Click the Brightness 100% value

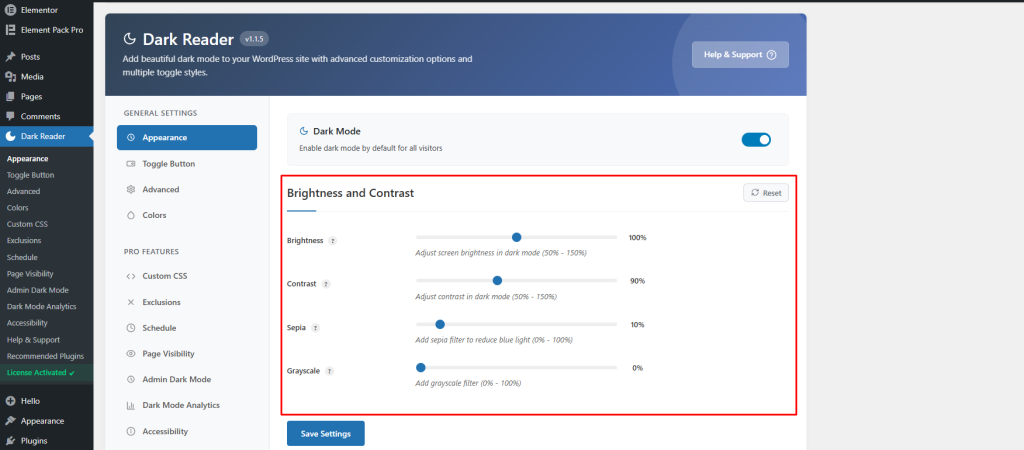637,238
